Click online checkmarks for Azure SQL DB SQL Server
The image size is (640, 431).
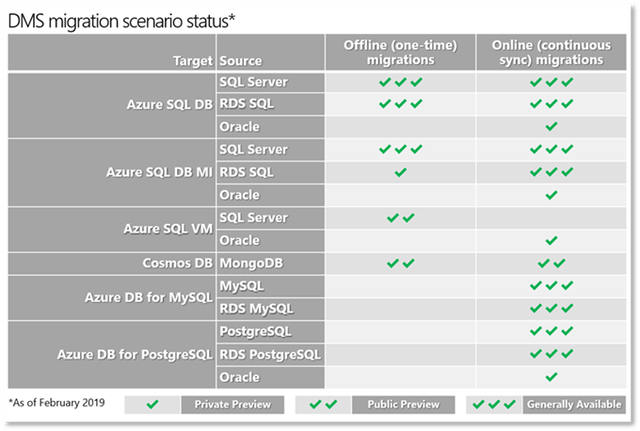point(551,82)
